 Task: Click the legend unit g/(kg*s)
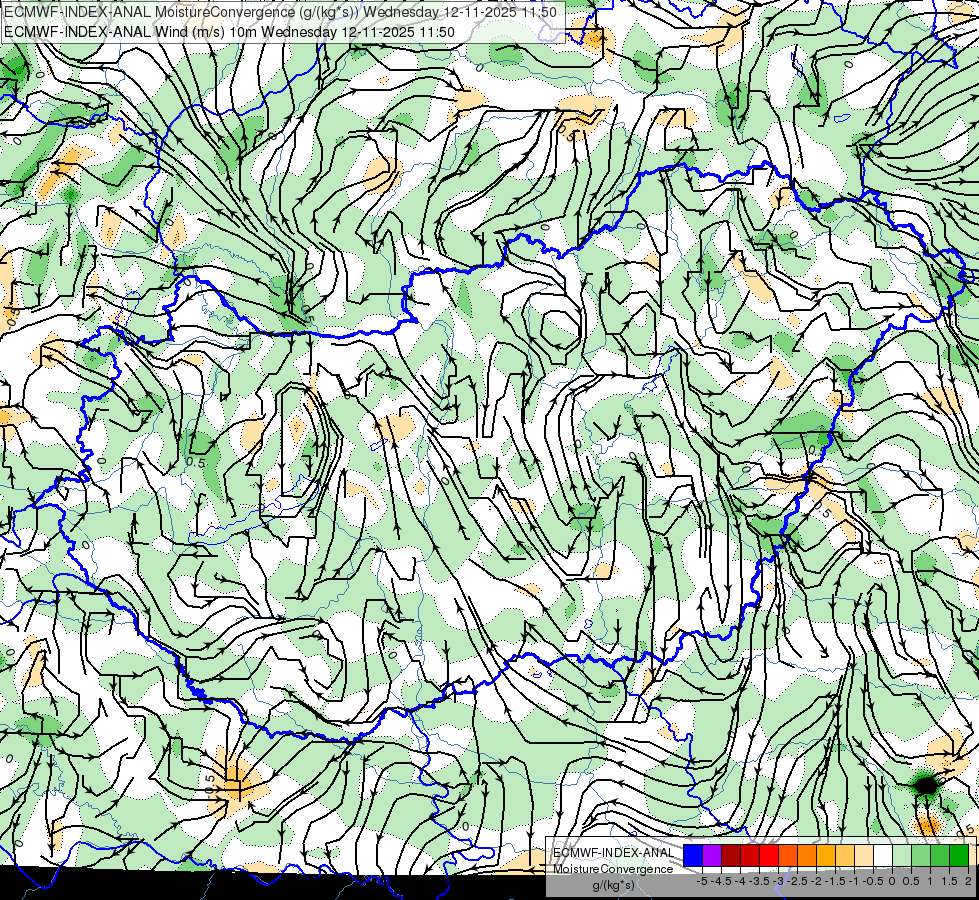click(613, 885)
